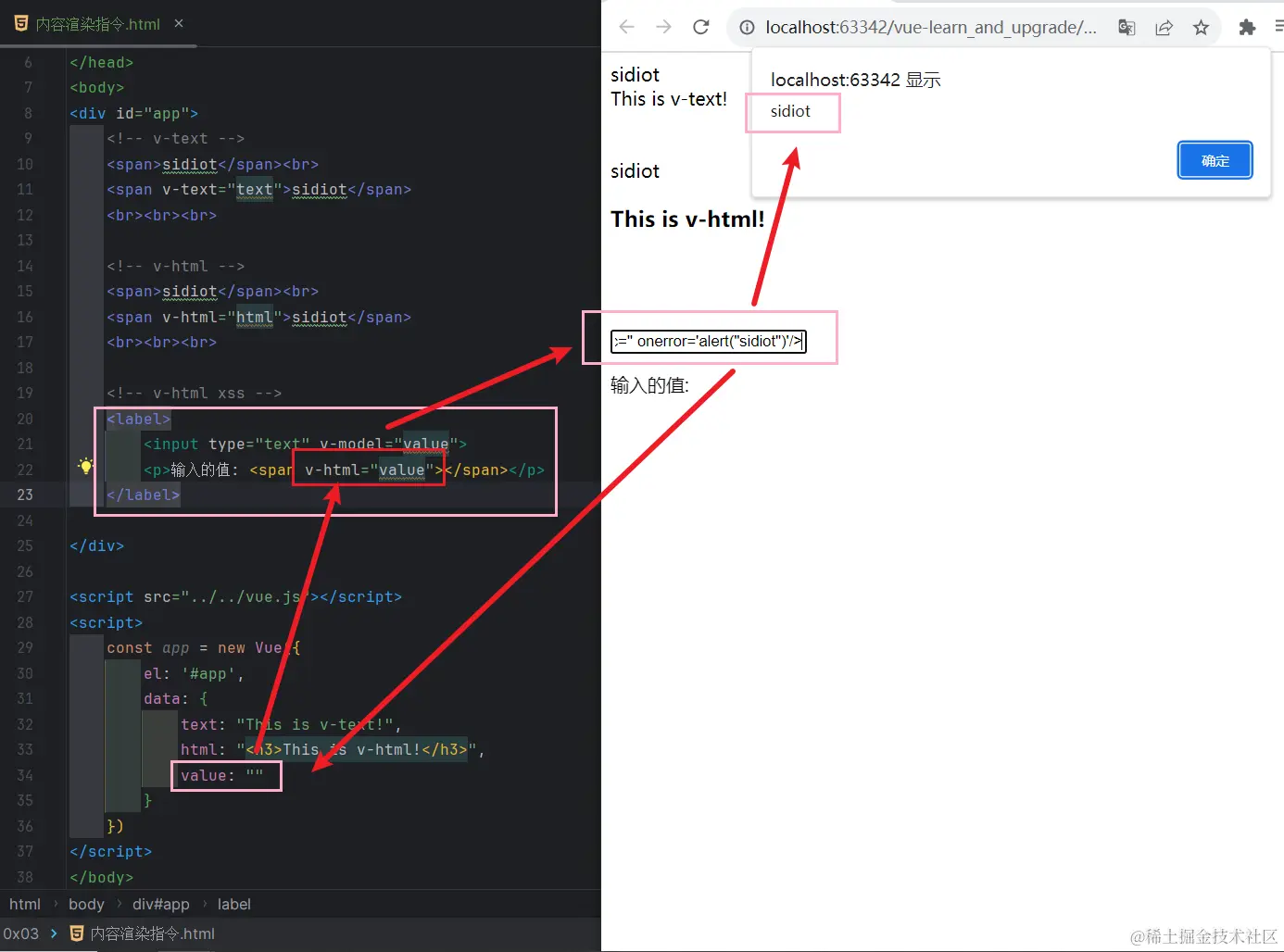This screenshot has width=1284, height=952.
Task: Click the span v-text="text" code line
Action: [x=259, y=189]
